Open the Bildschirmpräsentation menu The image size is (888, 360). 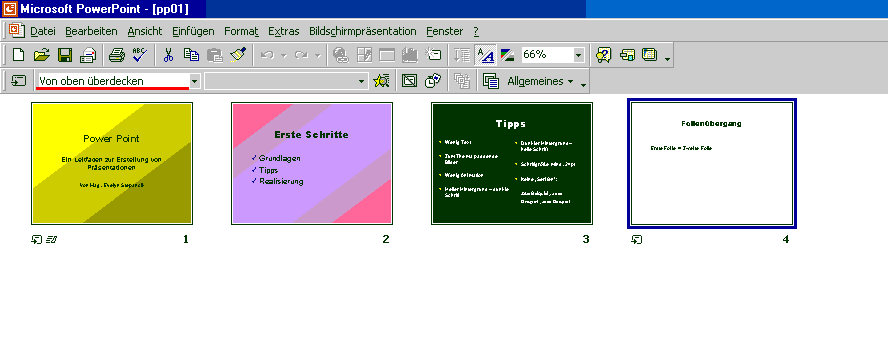click(x=362, y=31)
